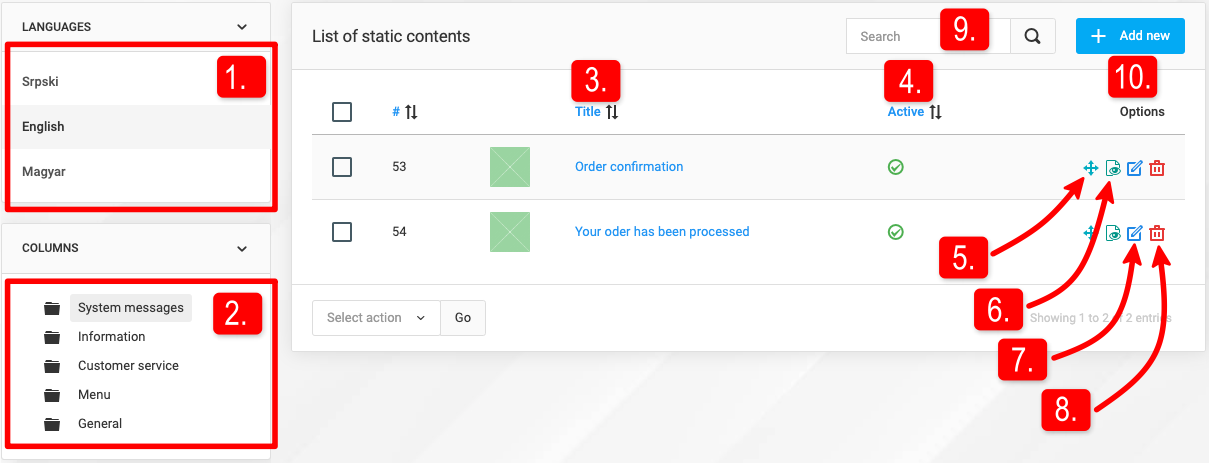Collapse the Languages panel
Screen dimensions: 1209x463
241,27
